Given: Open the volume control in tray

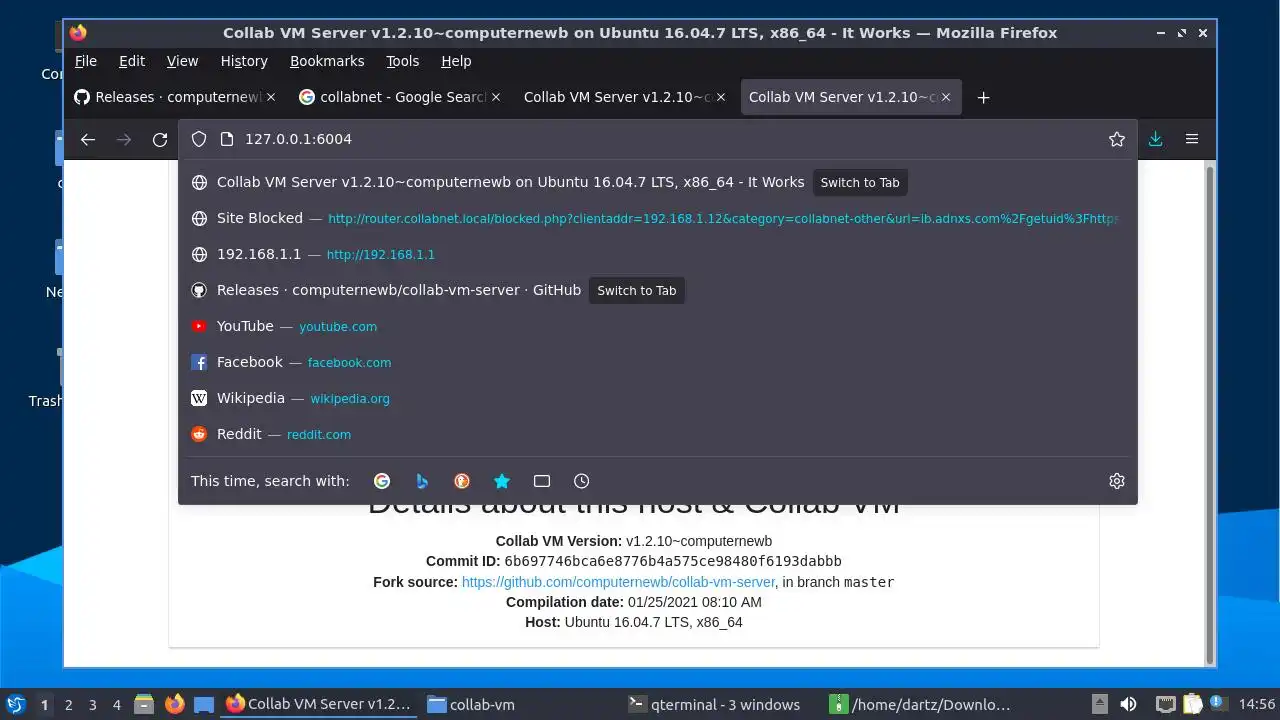Looking at the screenshot, I should click(1128, 705).
